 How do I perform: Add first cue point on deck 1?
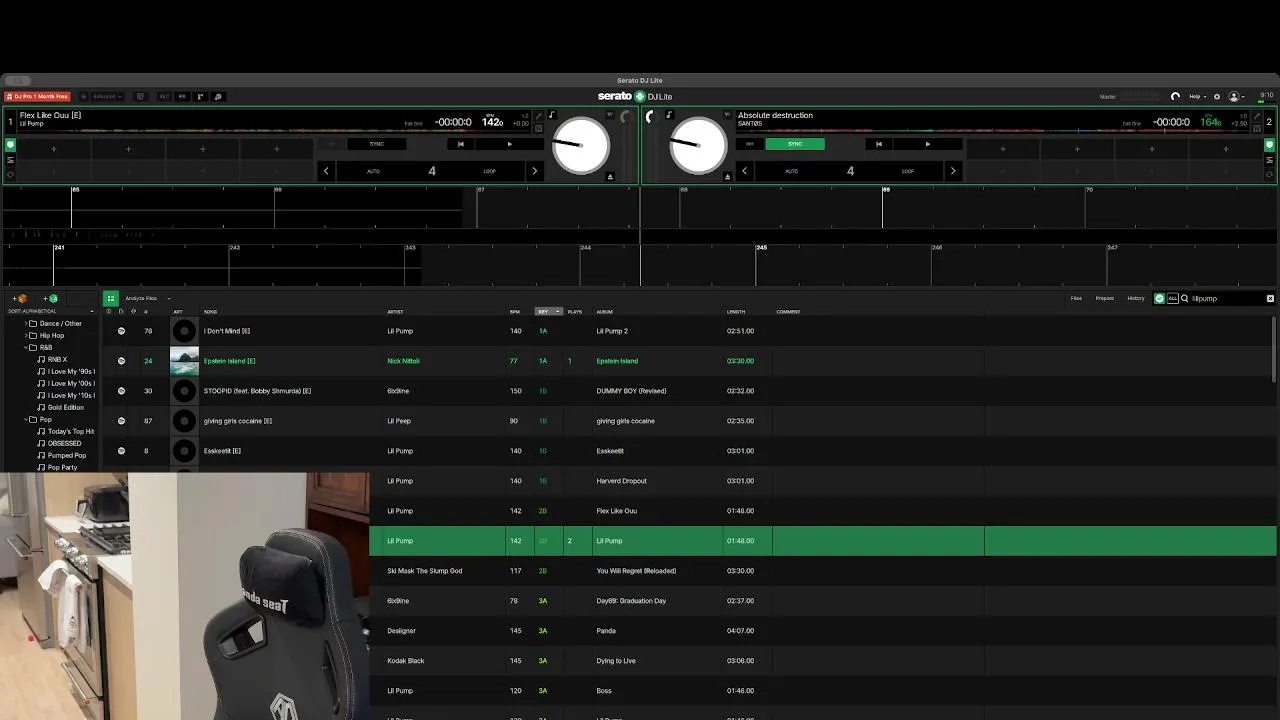pyautogui.click(x=54, y=149)
